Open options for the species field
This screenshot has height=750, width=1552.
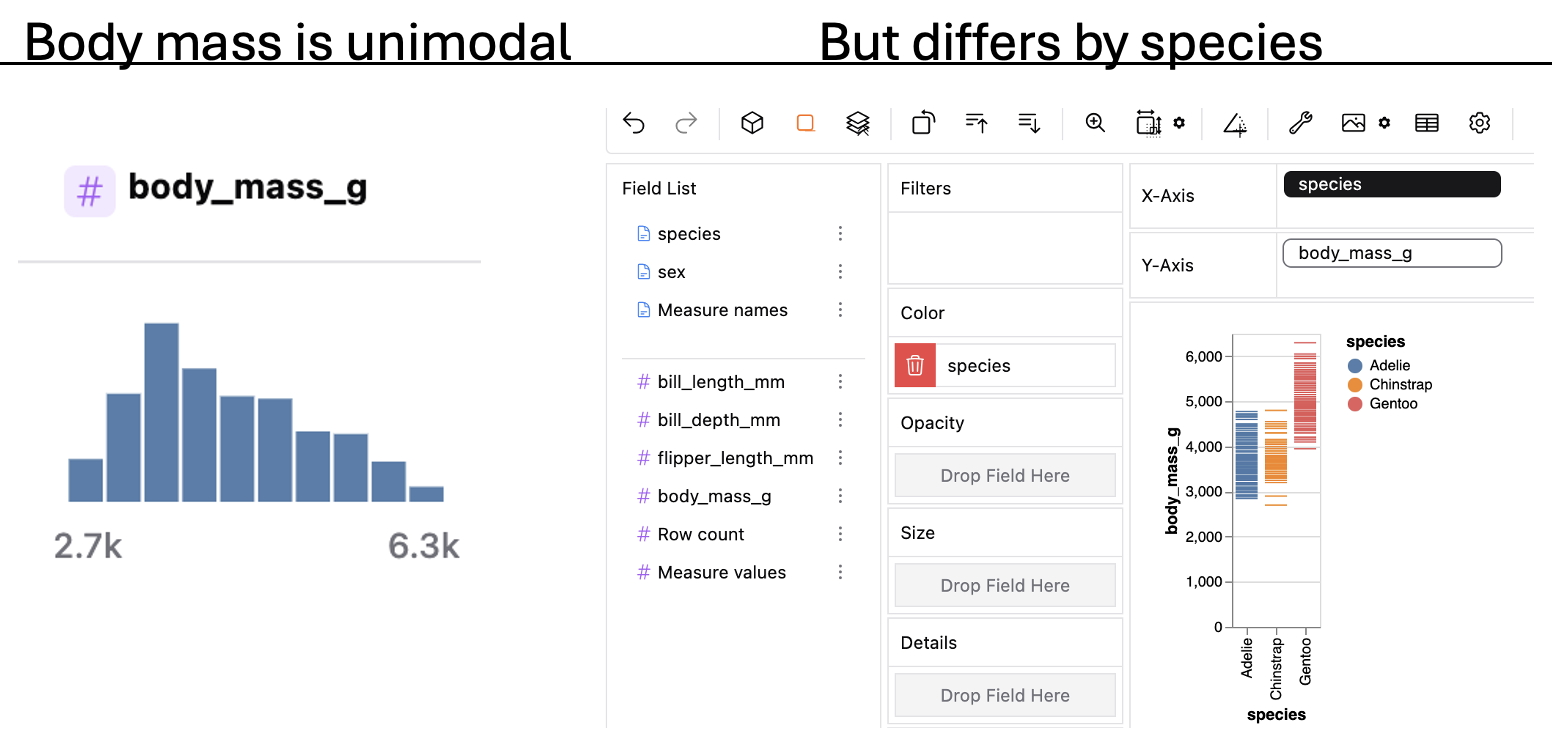click(x=840, y=233)
